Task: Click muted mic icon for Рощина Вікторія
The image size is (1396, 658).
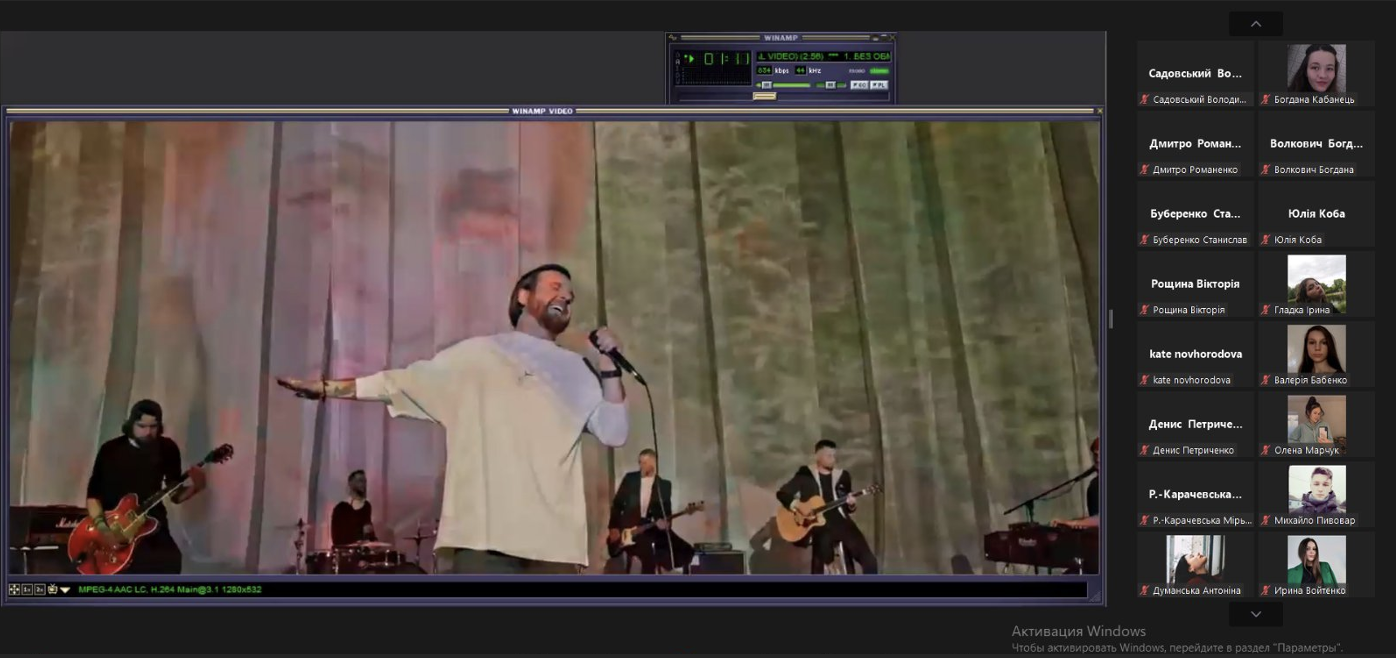Action: point(1144,310)
